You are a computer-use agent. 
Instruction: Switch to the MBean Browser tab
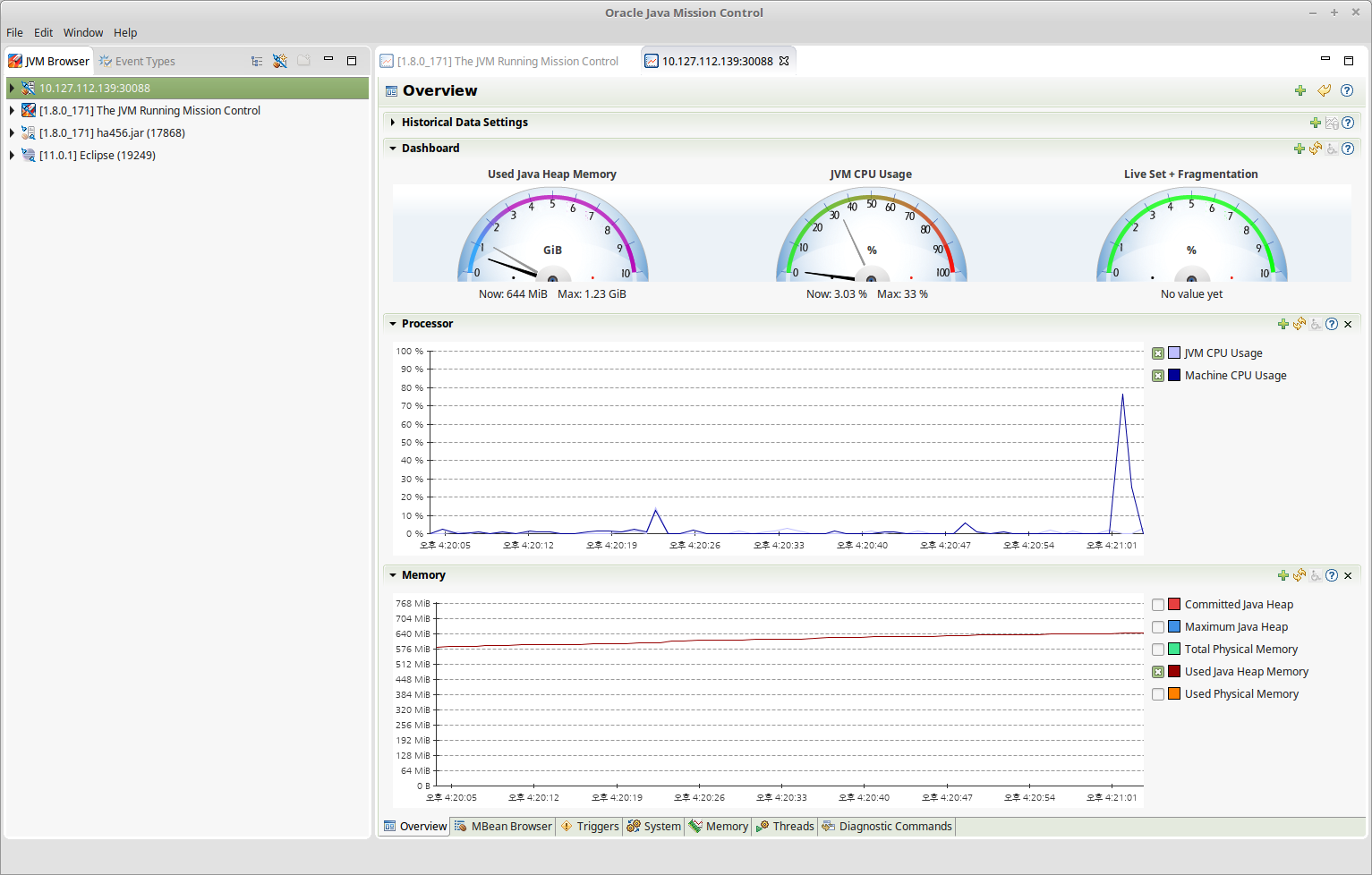503,826
